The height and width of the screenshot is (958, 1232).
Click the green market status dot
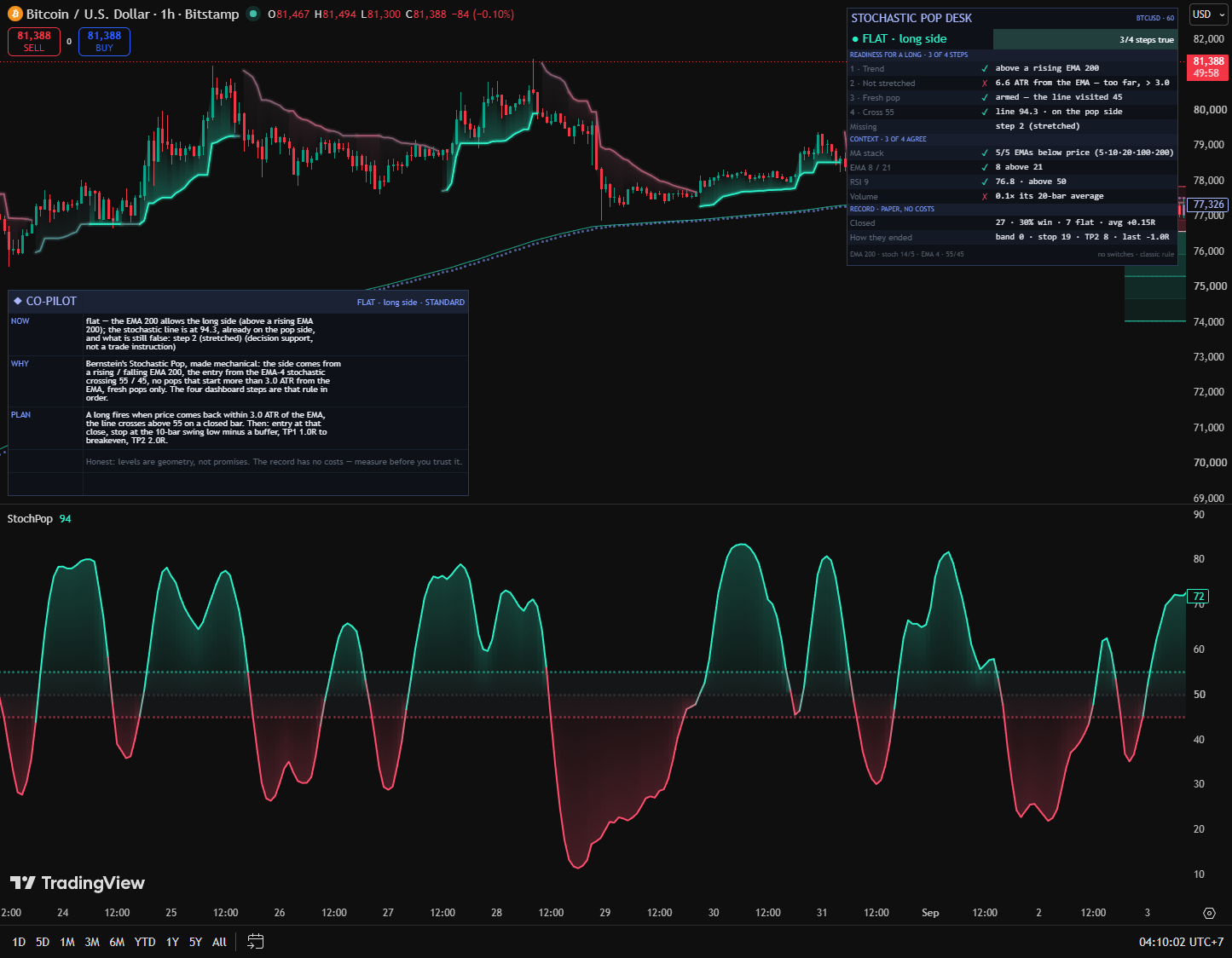pos(253,14)
